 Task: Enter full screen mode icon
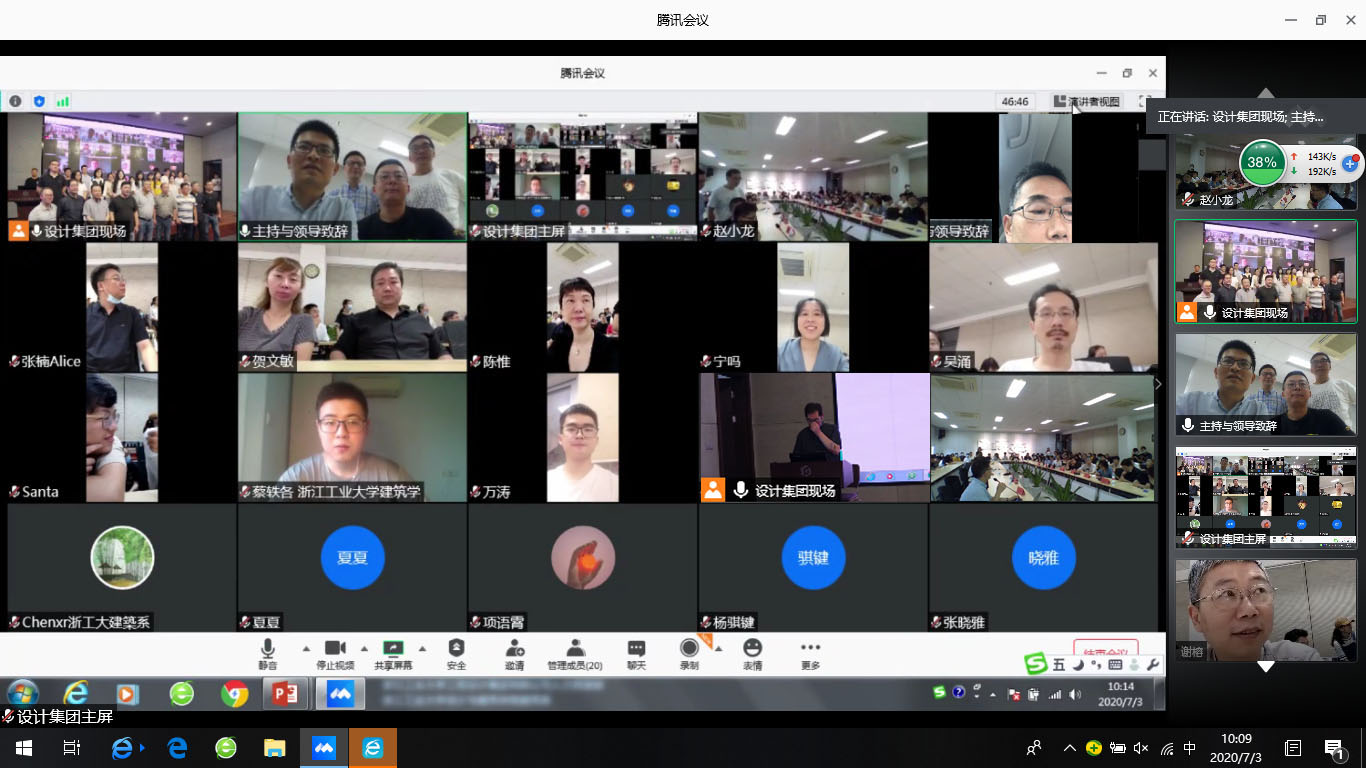click(x=1145, y=101)
